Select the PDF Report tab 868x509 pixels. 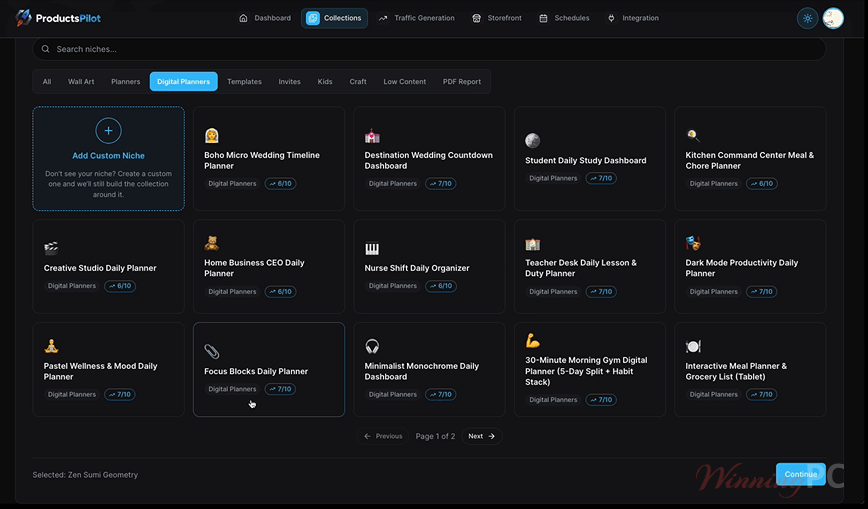pyautogui.click(x=462, y=81)
